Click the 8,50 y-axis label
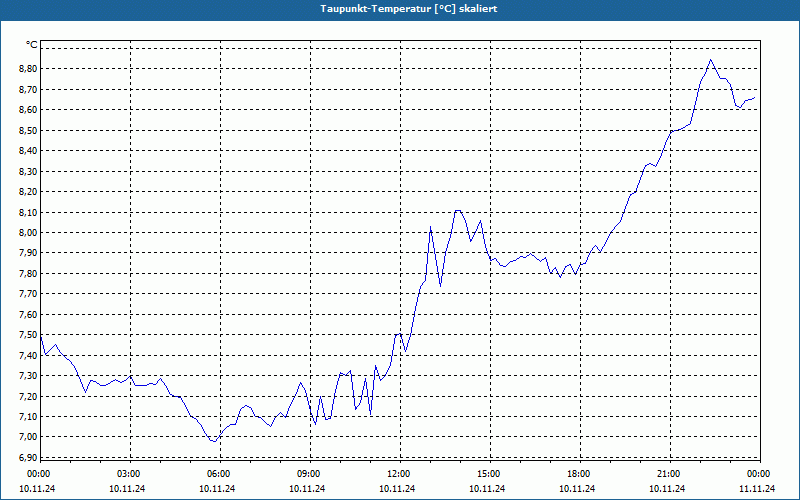This screenshot has width=800, height=500. click(28, 130)
